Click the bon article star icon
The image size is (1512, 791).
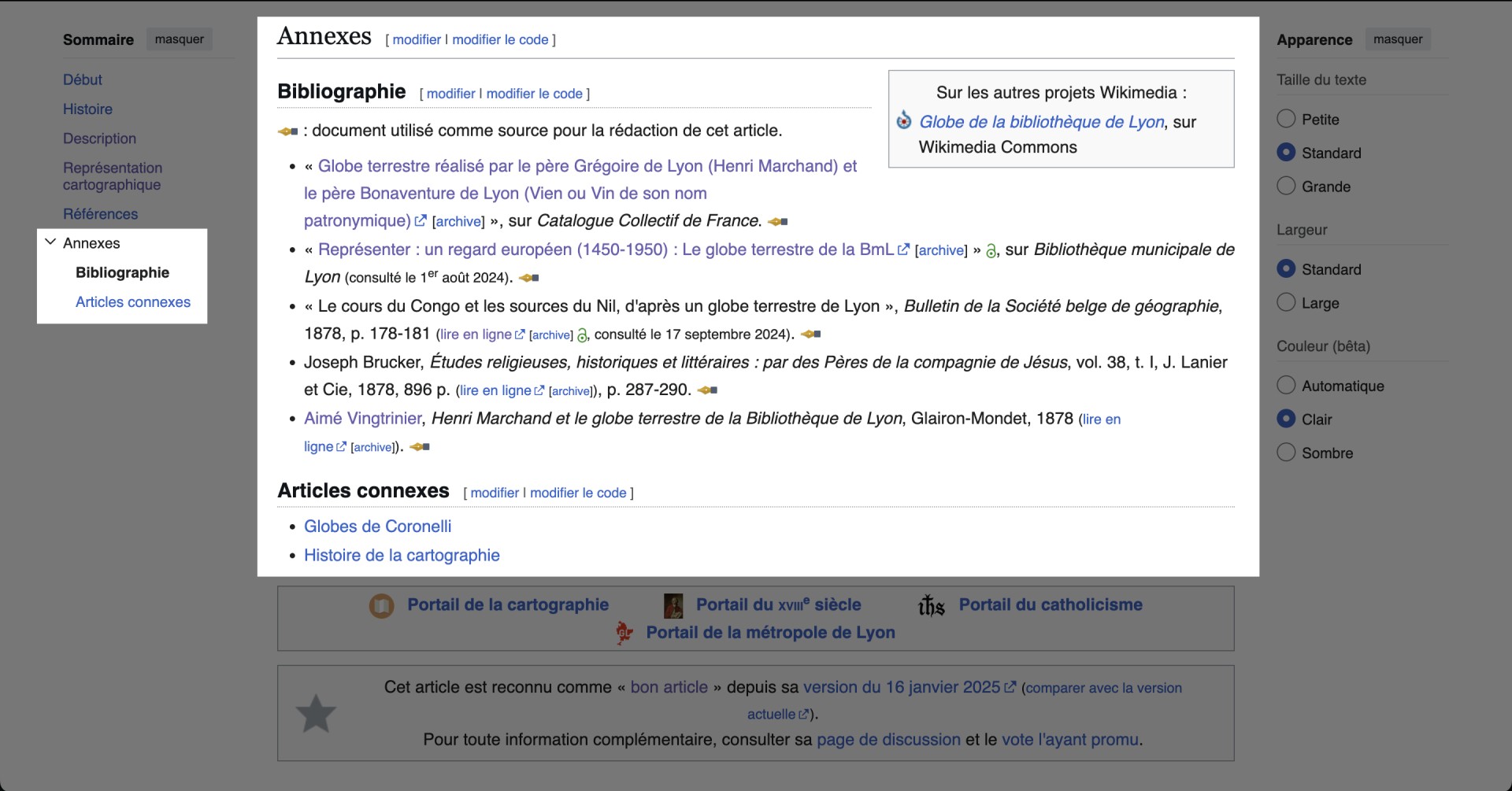[x=316, y=713]
